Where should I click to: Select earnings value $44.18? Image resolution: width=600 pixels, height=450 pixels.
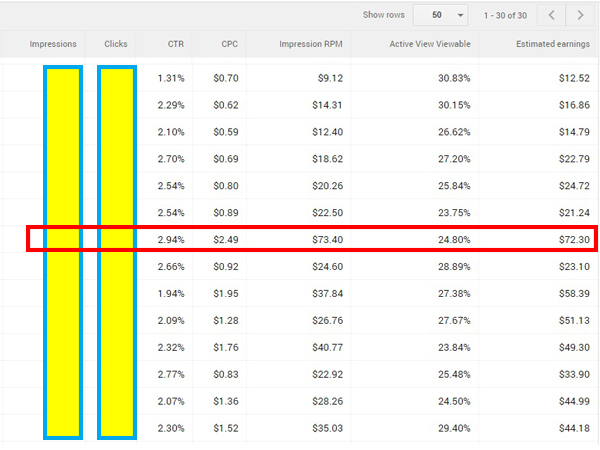[574, 429]
